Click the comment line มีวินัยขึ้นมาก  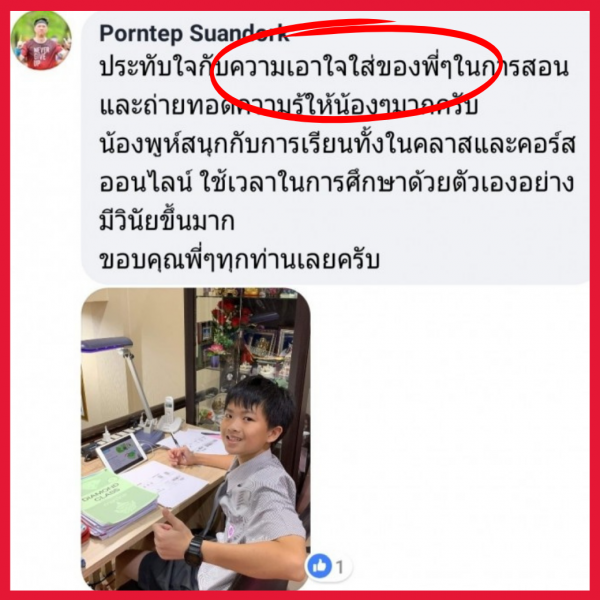(167, 221)
